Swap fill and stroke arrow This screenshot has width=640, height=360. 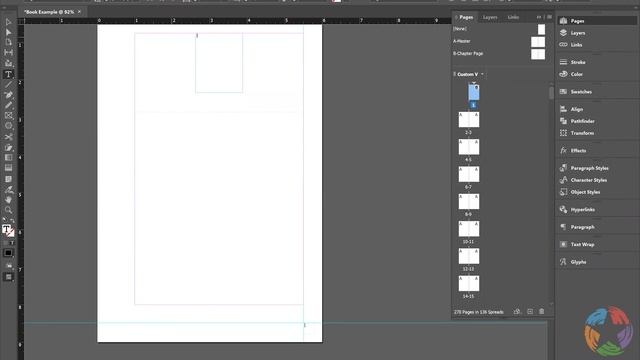[x=12, y=221]
